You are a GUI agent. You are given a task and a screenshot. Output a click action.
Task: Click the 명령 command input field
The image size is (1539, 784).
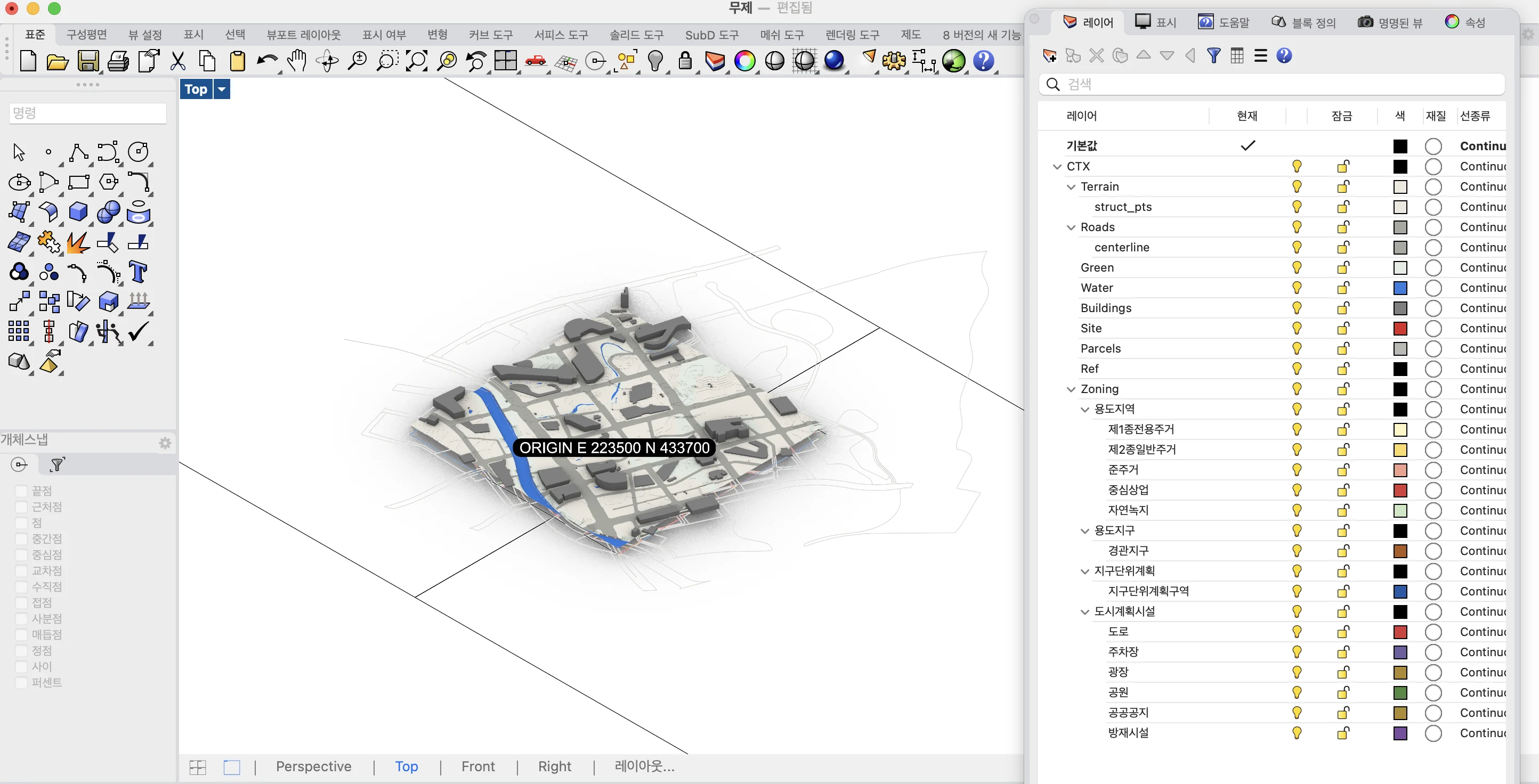88,113
